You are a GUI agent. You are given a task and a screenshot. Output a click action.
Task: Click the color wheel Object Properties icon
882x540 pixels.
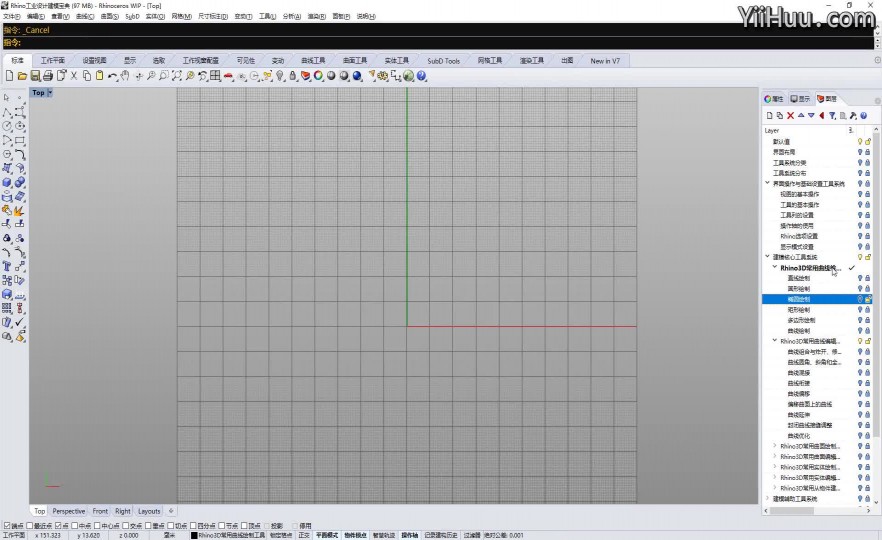coord(318,76)
